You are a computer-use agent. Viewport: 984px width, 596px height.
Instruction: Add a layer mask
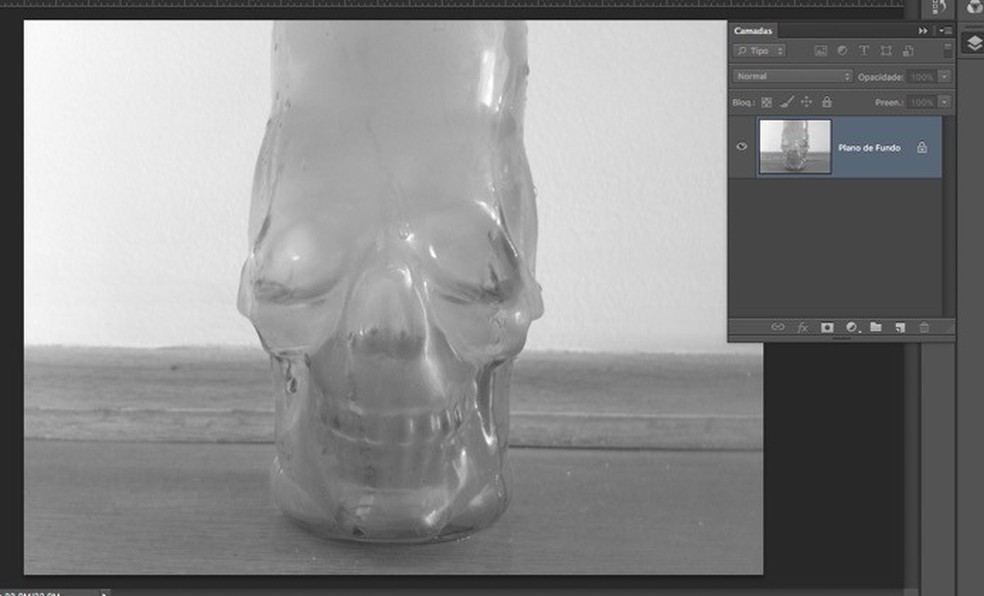pos(827,327)
